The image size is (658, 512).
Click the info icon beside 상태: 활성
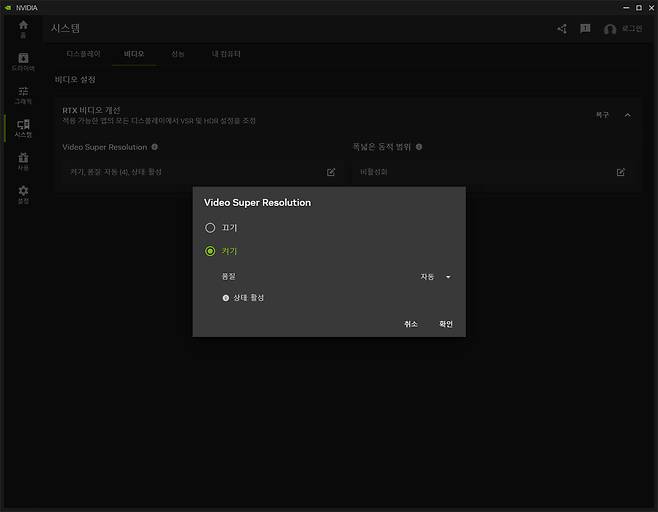pos(226,298)
